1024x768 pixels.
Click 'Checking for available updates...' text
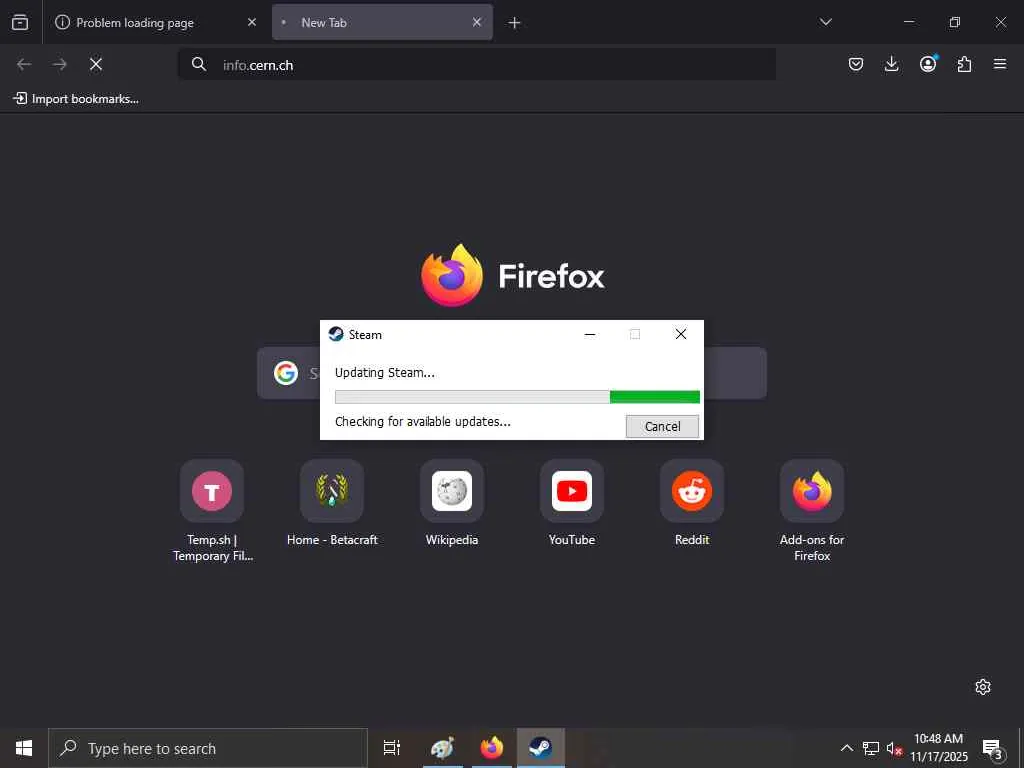tap(423, 422)
